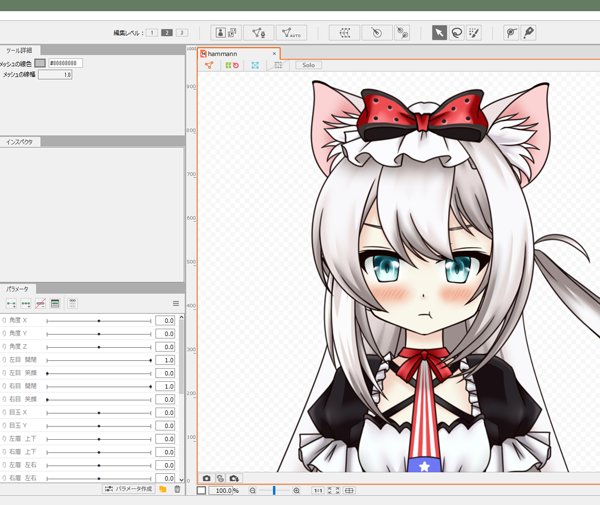Select the lasso selection tool
600x505 pixels.
click(x=457, y=33)
